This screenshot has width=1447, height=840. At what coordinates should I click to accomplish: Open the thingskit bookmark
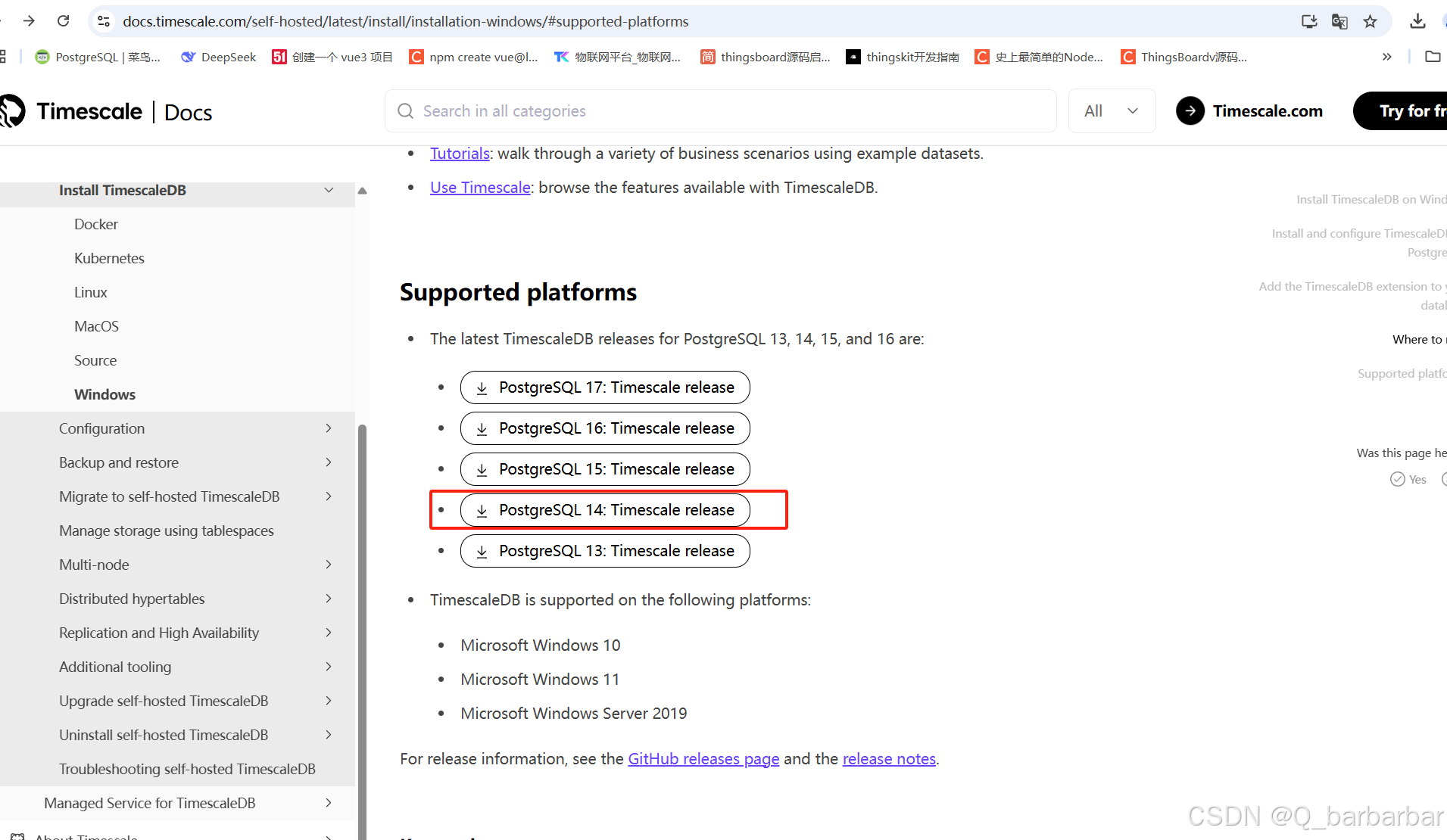[903, 57]
